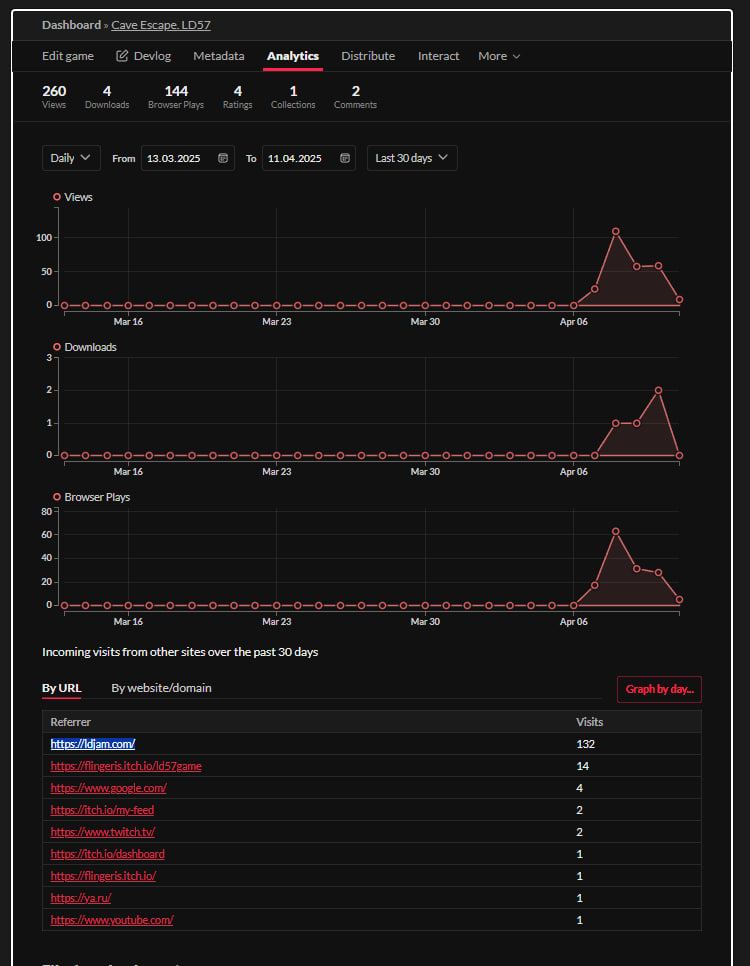Click the 144 Browser Plays stat
This screenshot has height=966, width=750.
pos(176,97)
